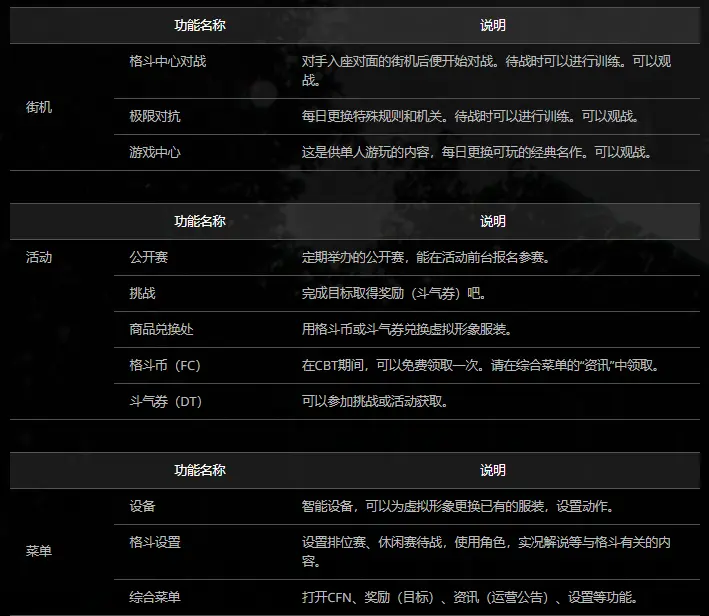Click the 格斗设置 row label
This screenshot has height=616, width=709.
tap(155, 542)
